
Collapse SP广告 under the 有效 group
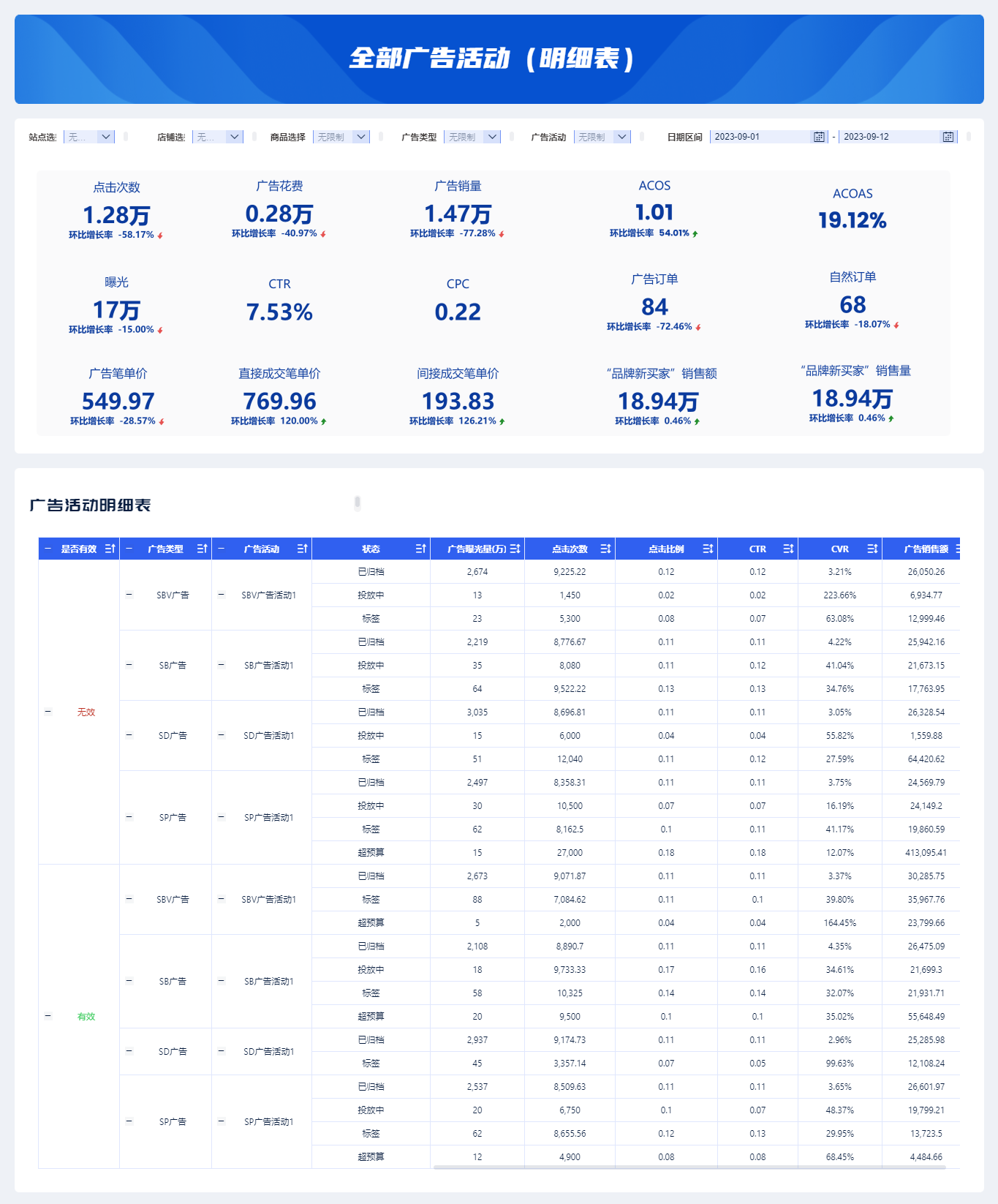pos(129,1121)
